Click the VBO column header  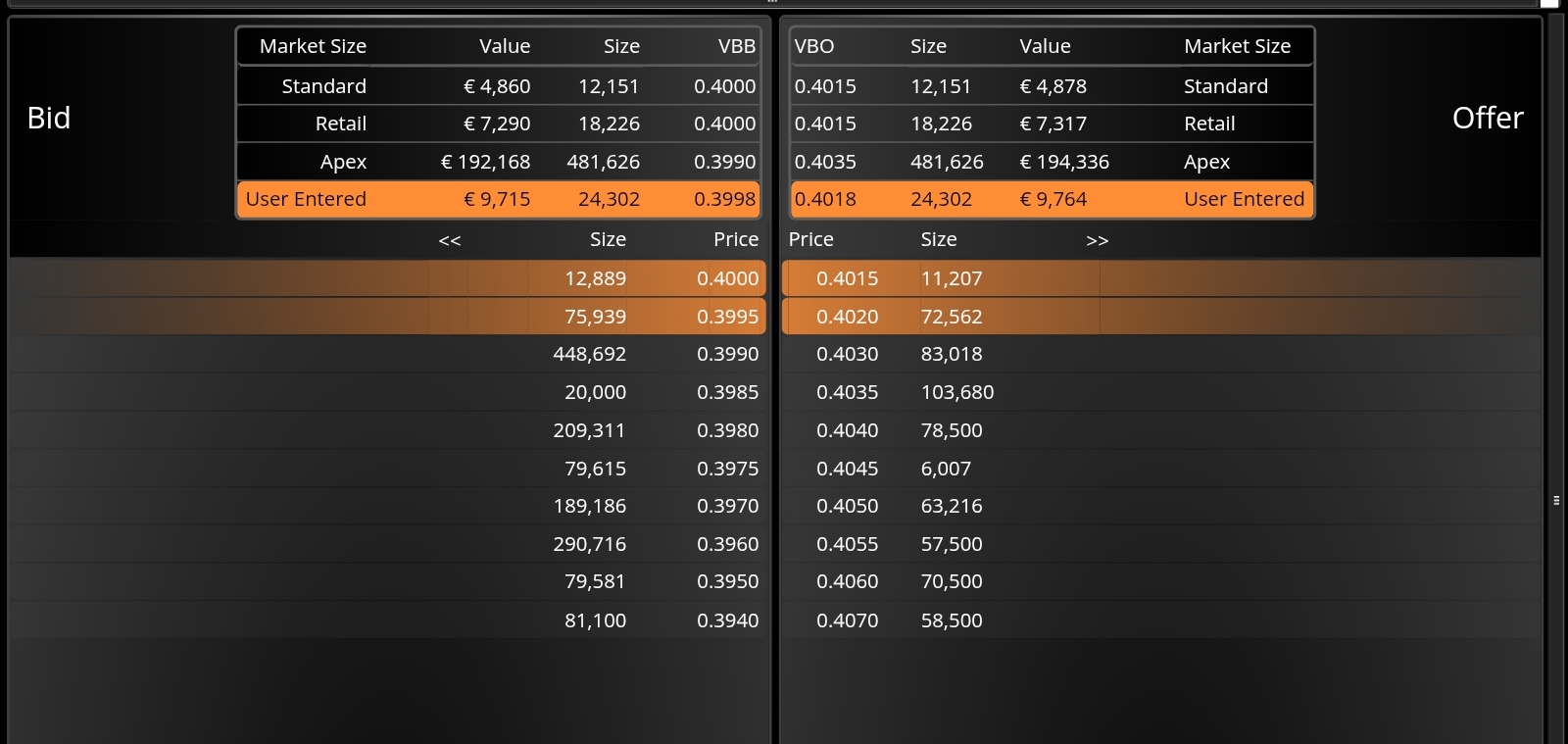coord(814,46)
